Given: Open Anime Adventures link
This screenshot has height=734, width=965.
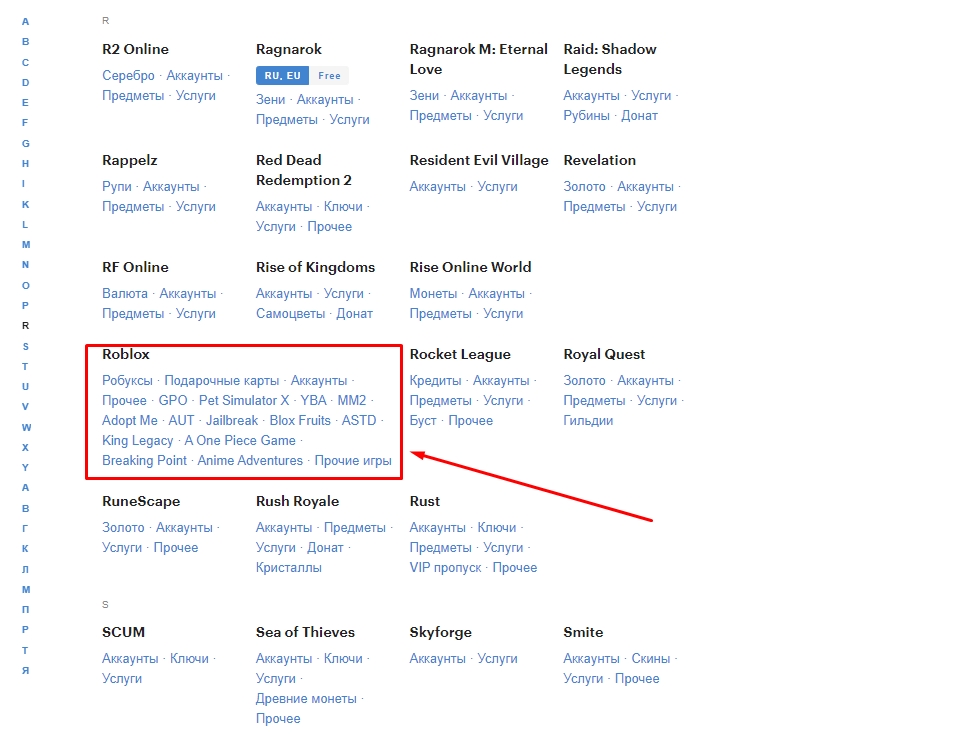Looking at the screenshot, I should pyautogui.click(x=250, y=461).
